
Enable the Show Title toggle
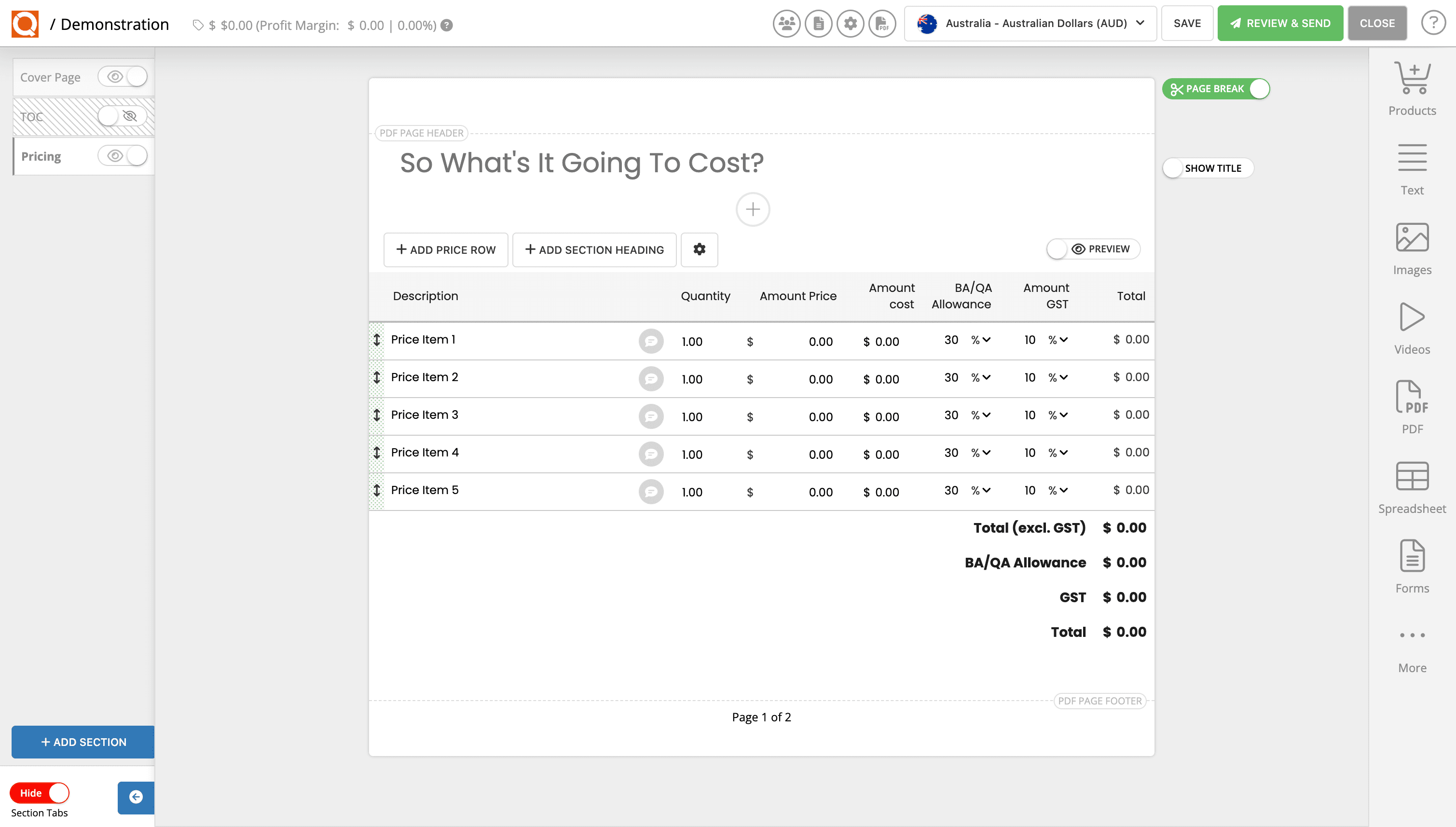pyautogui.click(x=1173, y=168)
